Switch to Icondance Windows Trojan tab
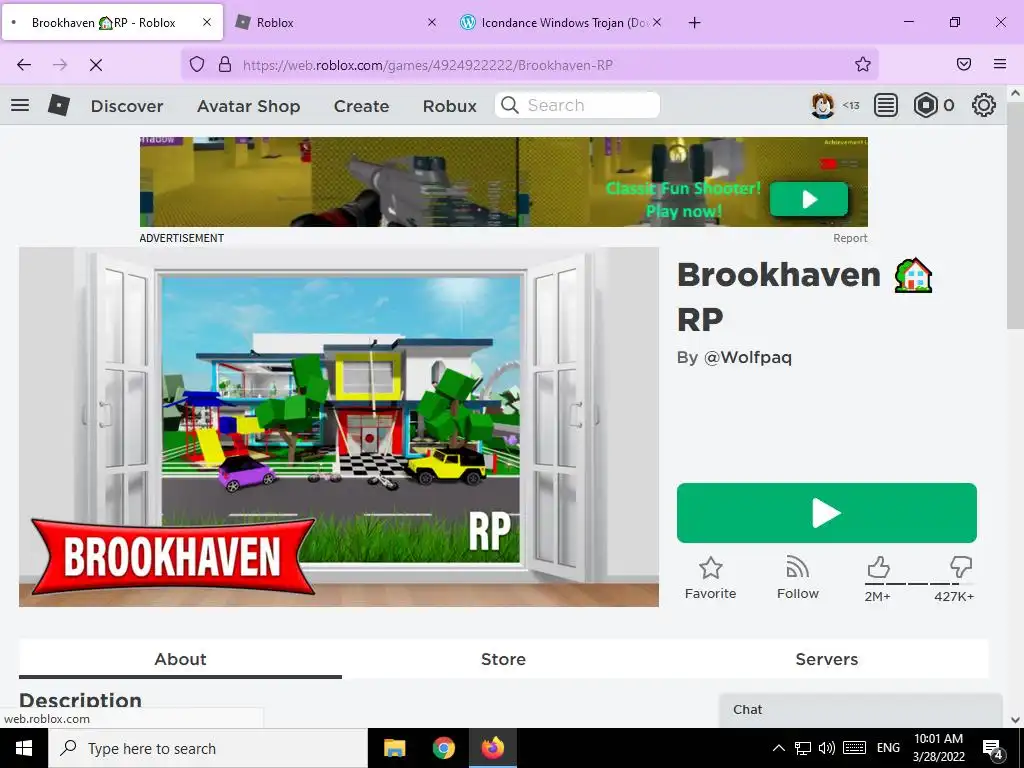Viewport: 1024px width, 768px height. point(564,22)
